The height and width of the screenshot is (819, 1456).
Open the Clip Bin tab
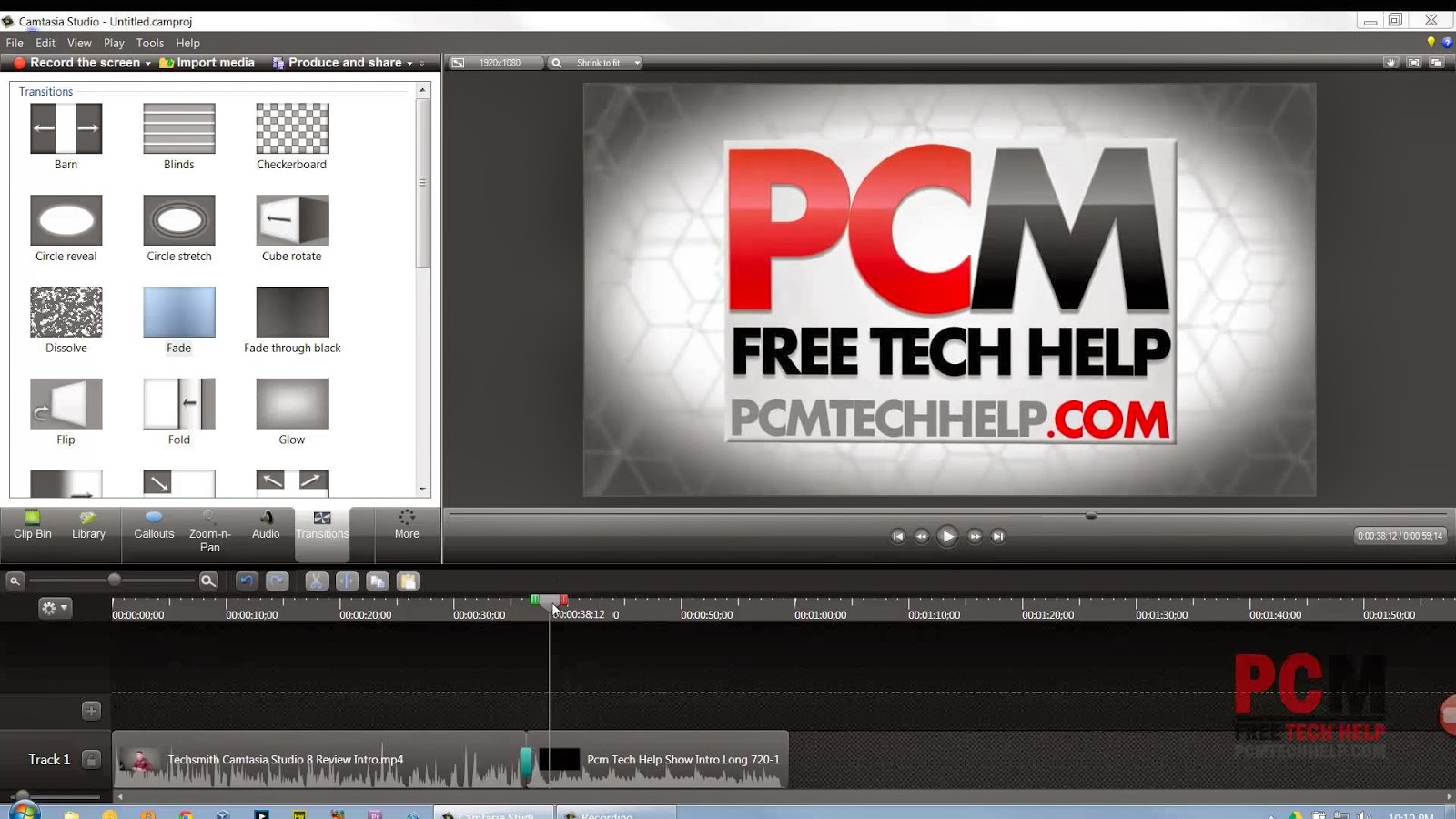[33, 526]
